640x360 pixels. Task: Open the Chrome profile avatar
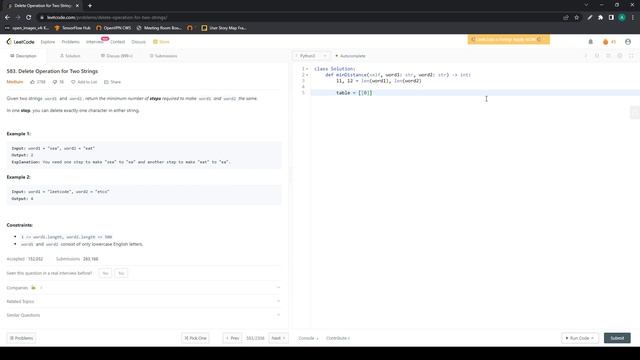coord(622,18)
